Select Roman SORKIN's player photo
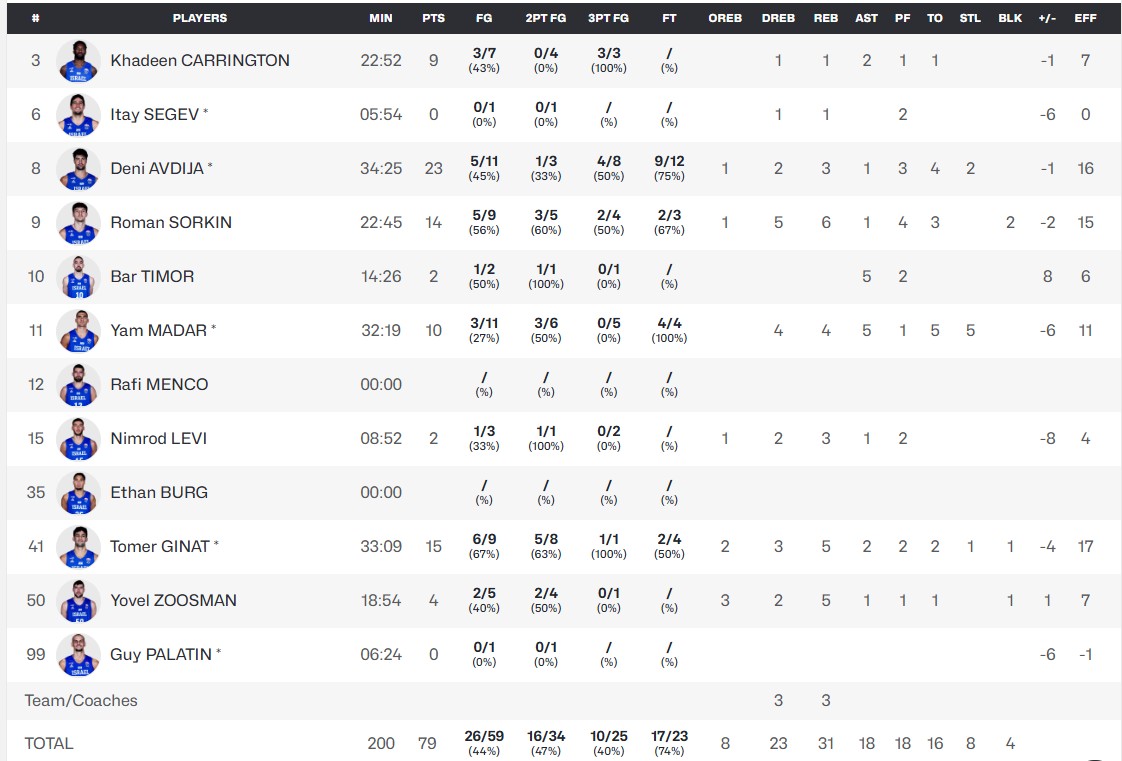 [78, 222]
